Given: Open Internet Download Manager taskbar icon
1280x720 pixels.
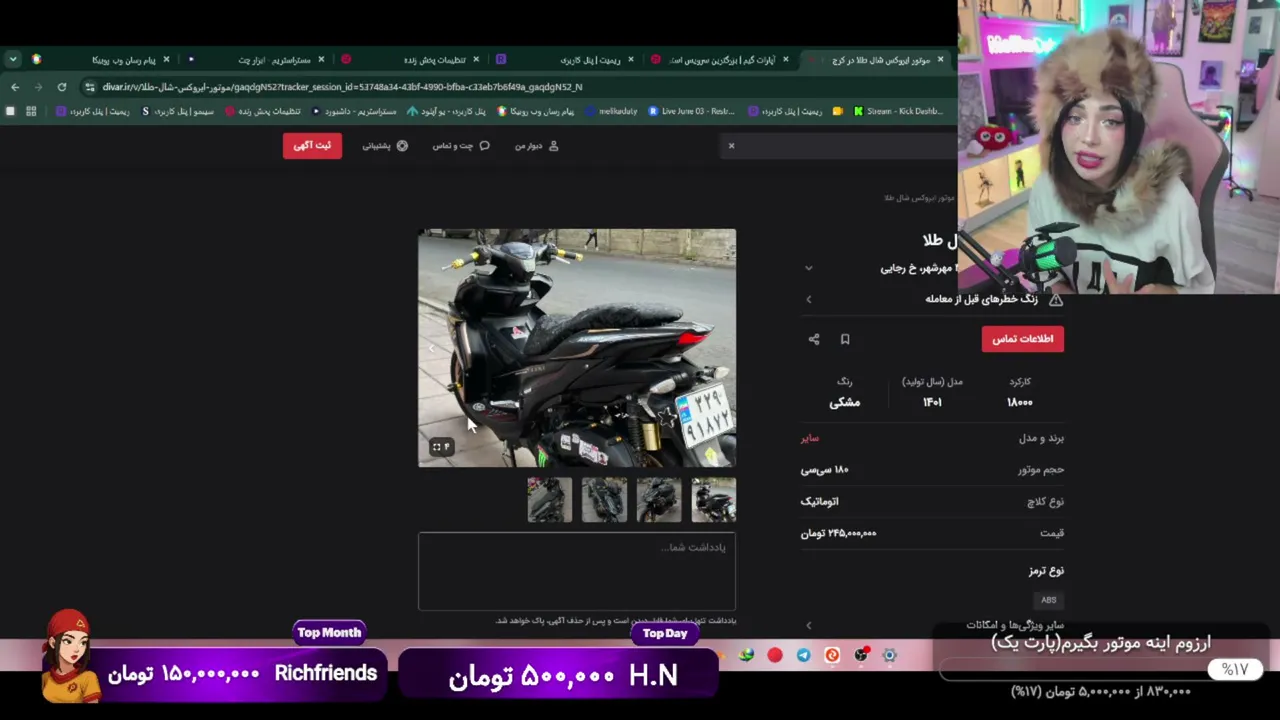Looking at the screenshot, I should [x=746, y=655].
